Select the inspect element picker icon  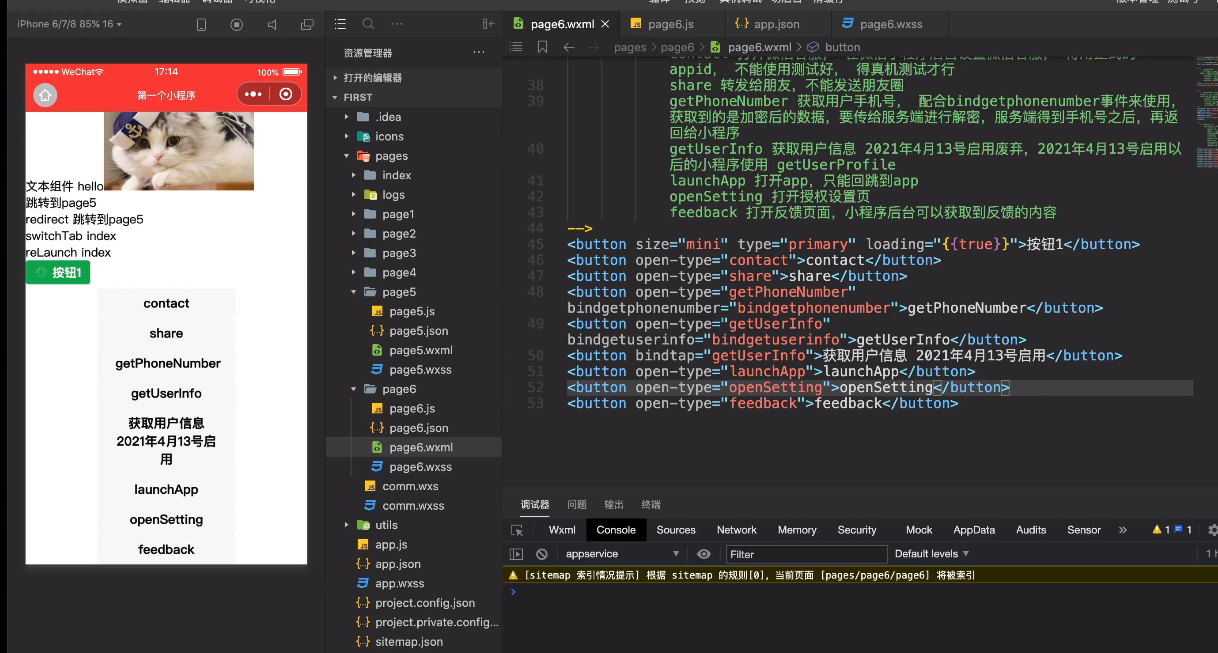coord(517,530)
